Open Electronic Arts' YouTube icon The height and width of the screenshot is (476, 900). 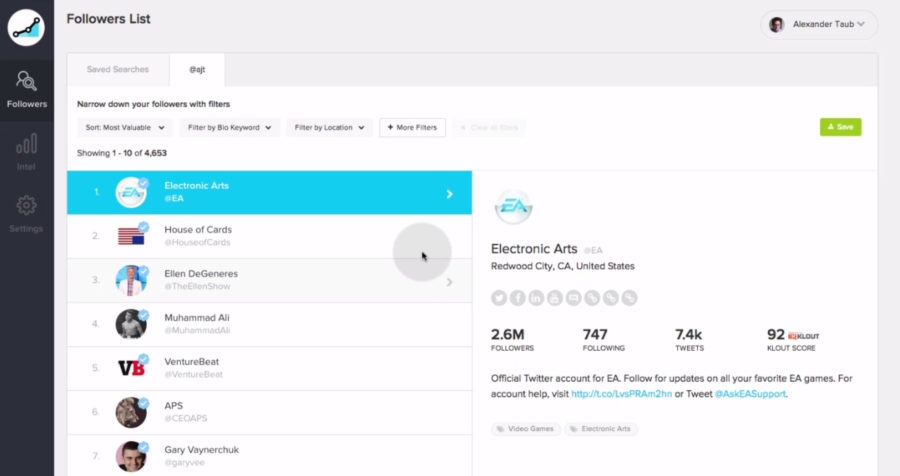(x=554, y=298)
